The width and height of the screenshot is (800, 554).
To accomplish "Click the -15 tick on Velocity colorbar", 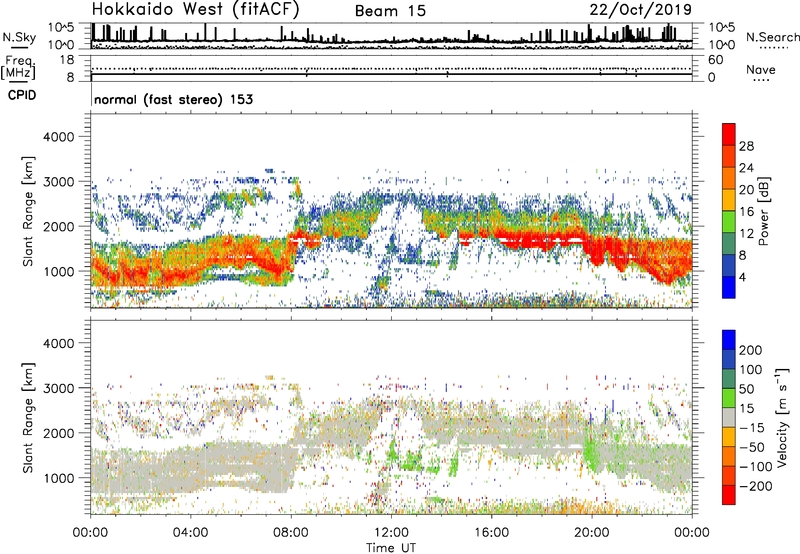I will (751, 427).
